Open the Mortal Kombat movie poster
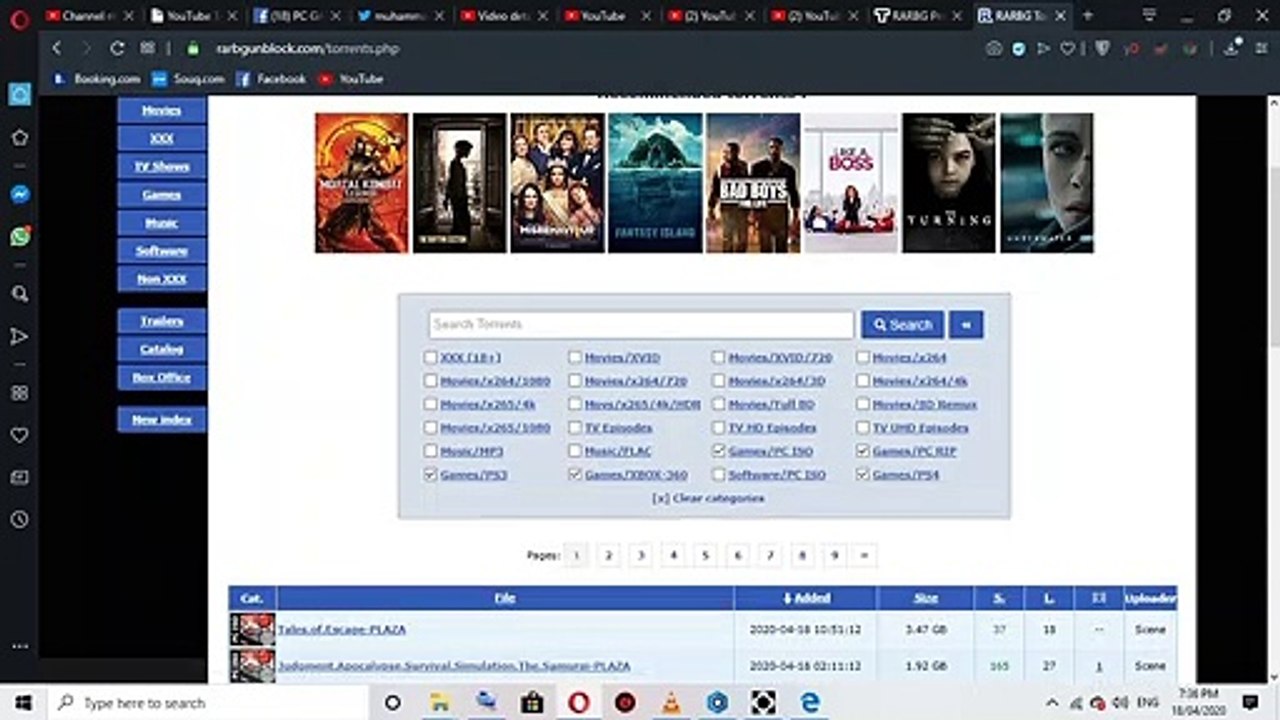1280x720 pixels. point(361,182)
